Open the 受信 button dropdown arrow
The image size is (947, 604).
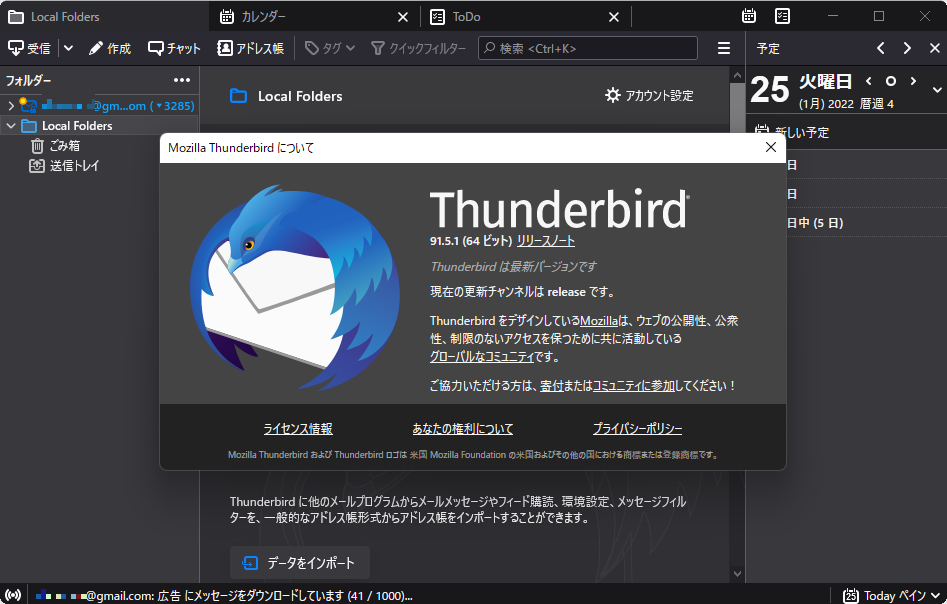pyautogui.click(x=67, y=47)
